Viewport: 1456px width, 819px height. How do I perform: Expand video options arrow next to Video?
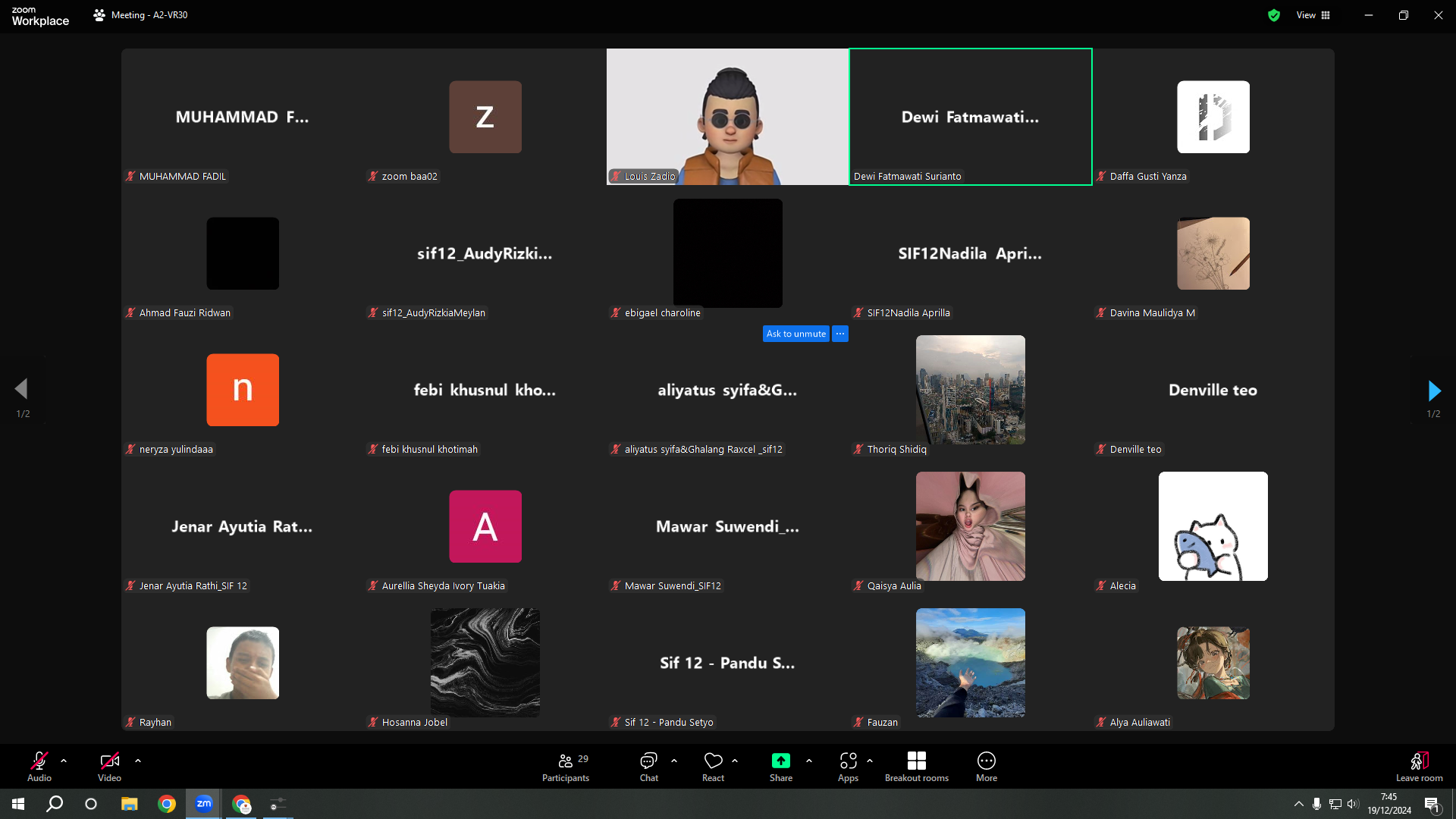(138, 760)
